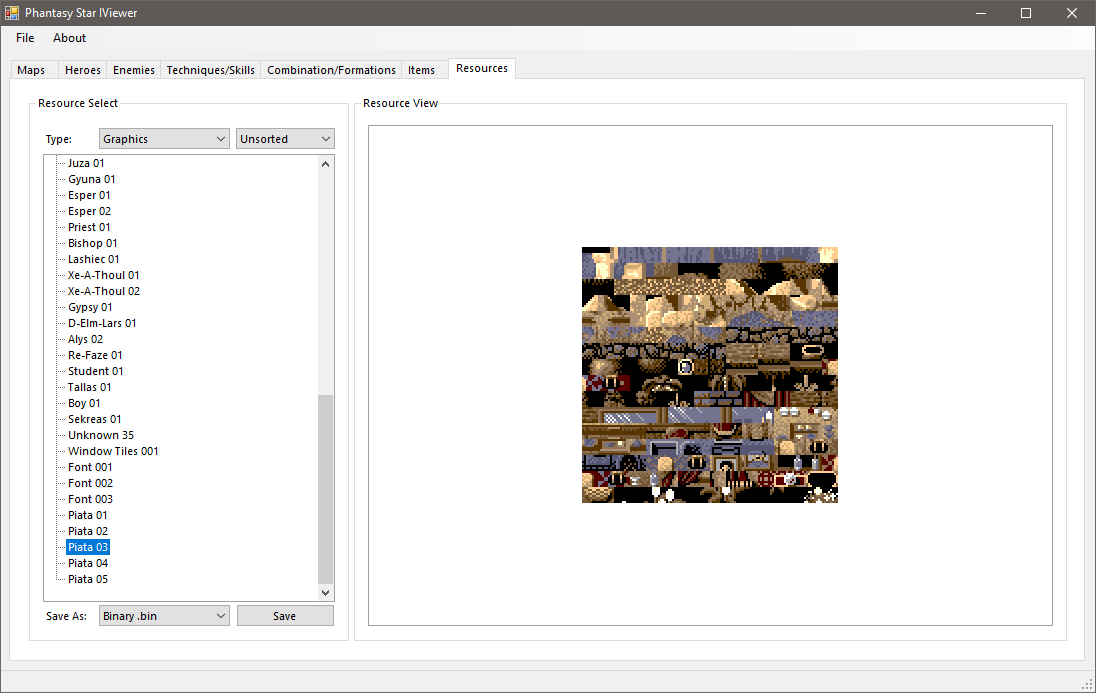Click the Phantasy Star IViewer title bar icon

point(12,13)
